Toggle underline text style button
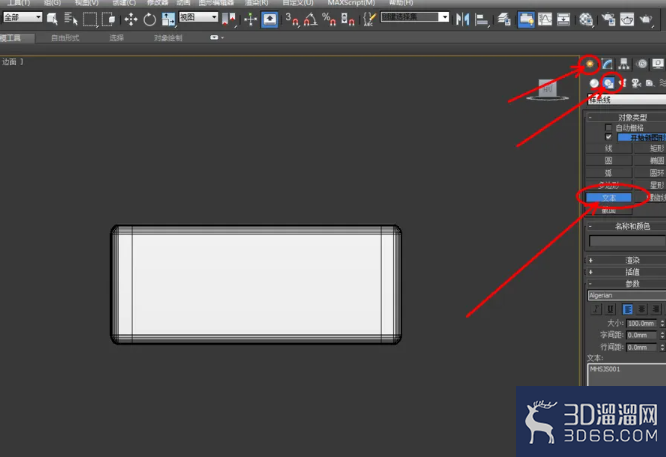 [610, 309]
